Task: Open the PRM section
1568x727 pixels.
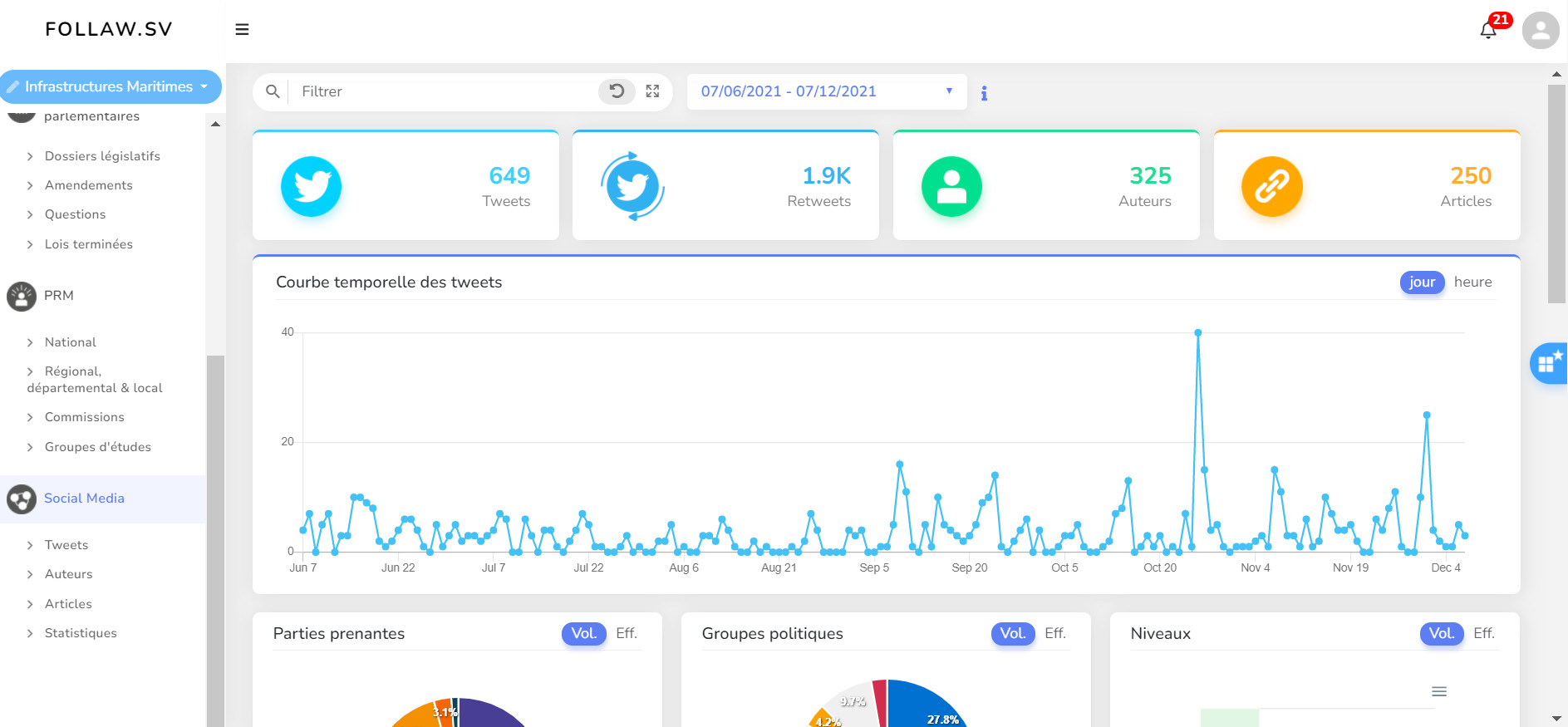Action: (58, 296)
